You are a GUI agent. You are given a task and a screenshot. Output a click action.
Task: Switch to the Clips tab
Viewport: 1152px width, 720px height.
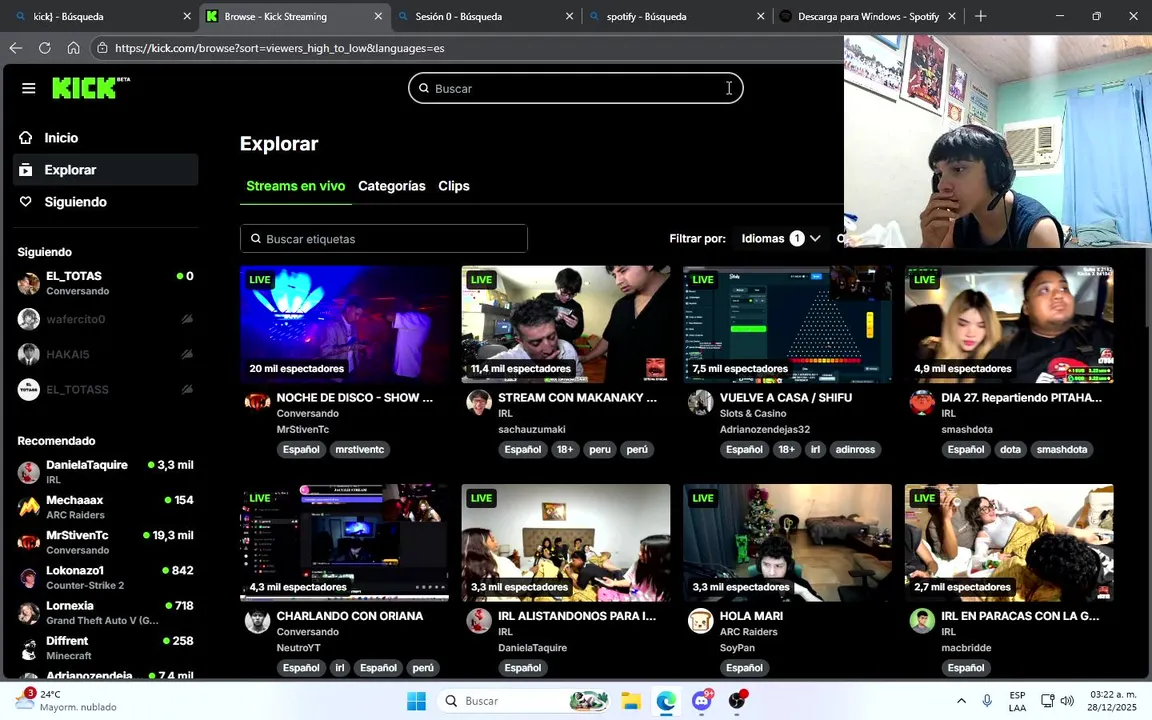coord(454,186)
